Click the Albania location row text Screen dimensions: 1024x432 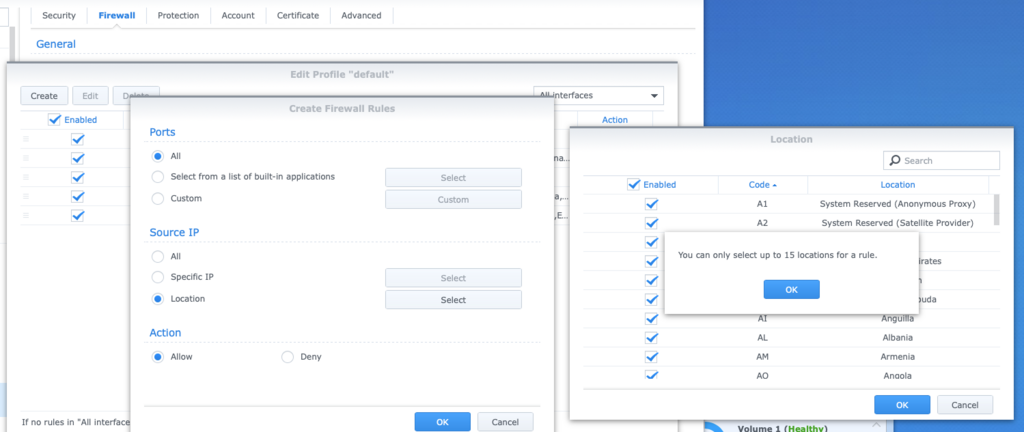(x=897, y=338)
